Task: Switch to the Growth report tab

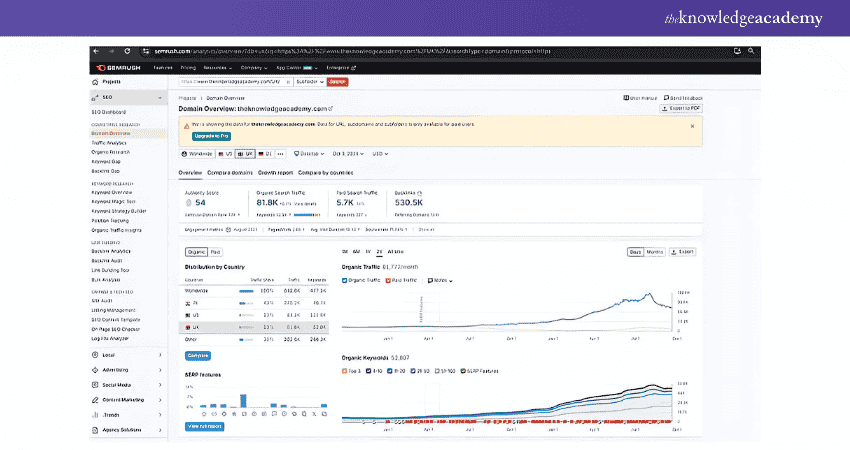Action: point(274,173)
